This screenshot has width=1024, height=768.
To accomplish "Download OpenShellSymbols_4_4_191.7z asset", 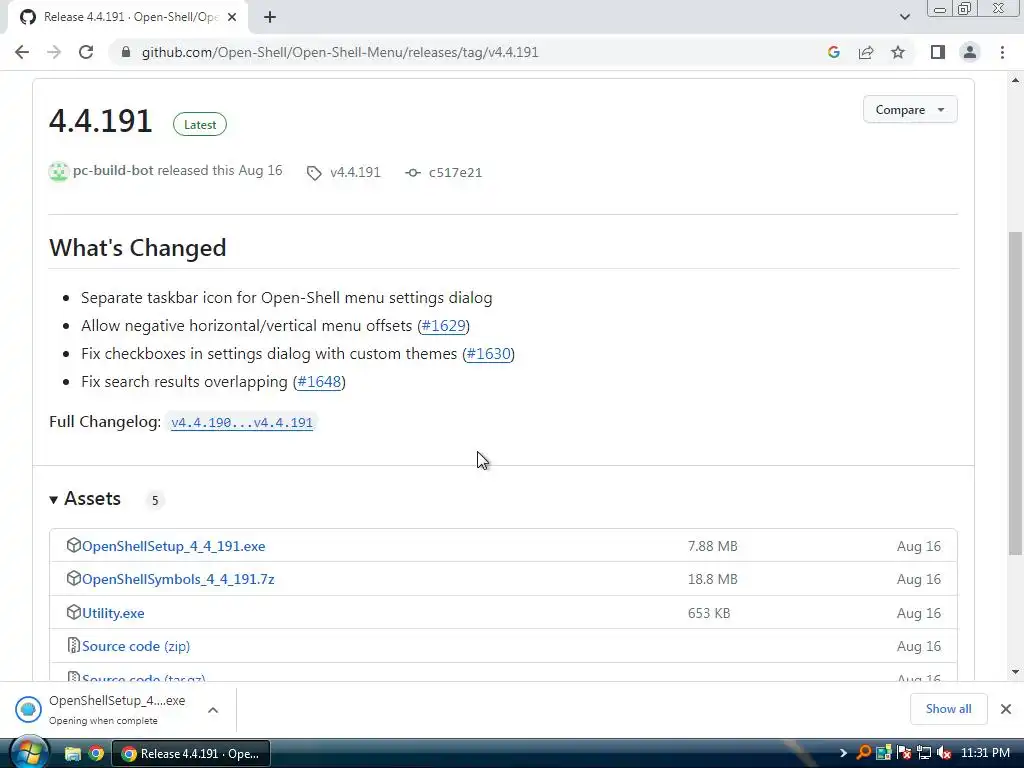I will point(178,579).
